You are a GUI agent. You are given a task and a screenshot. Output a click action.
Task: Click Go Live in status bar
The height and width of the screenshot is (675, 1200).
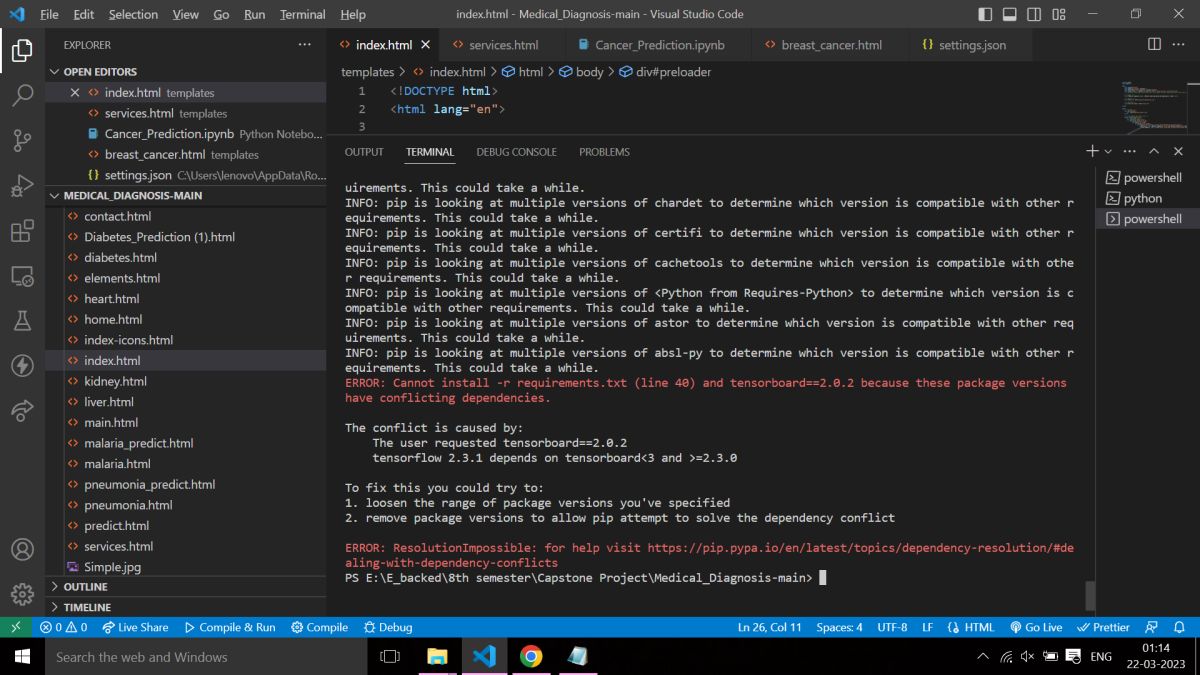pyautogui.click(x=1035, y=627)
